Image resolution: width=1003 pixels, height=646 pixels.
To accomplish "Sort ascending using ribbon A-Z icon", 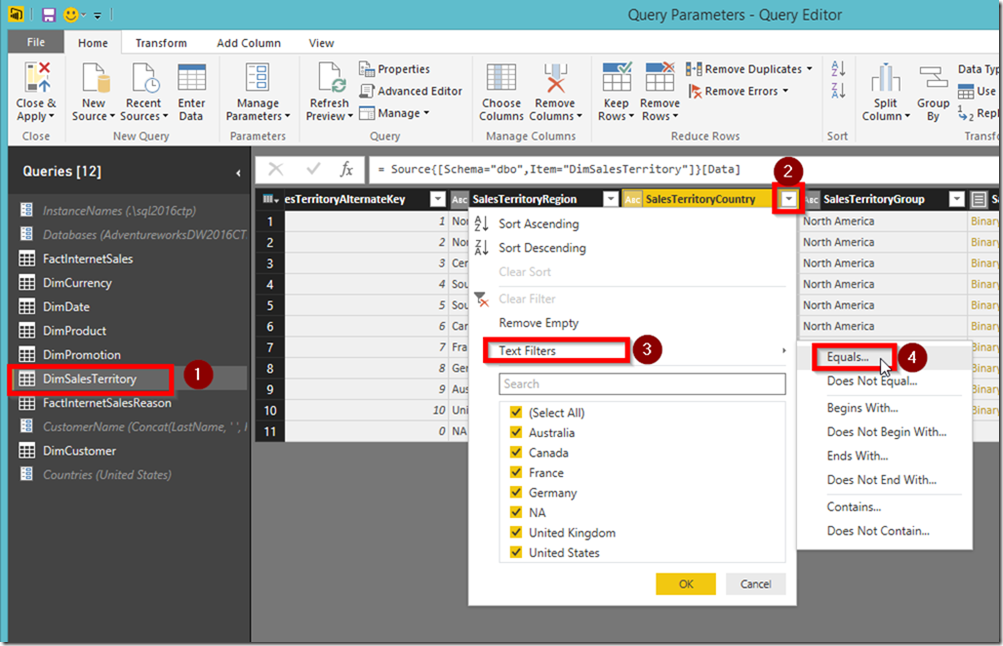I will [838, 68].
